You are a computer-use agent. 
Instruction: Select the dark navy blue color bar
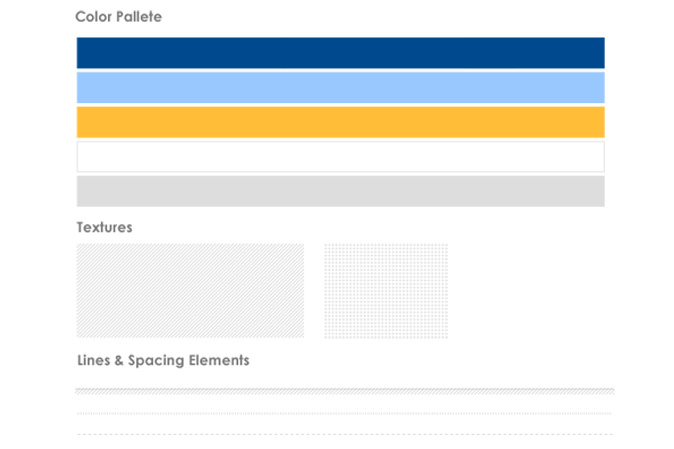pos(340,53)
